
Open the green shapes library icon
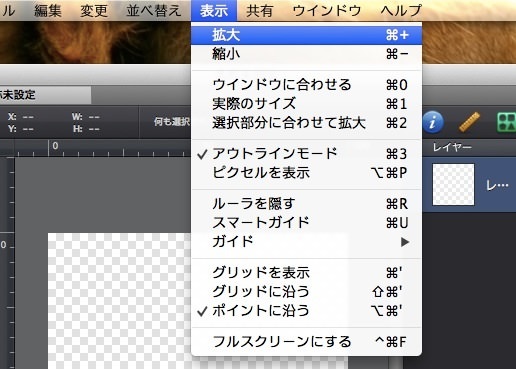[506, 122]
